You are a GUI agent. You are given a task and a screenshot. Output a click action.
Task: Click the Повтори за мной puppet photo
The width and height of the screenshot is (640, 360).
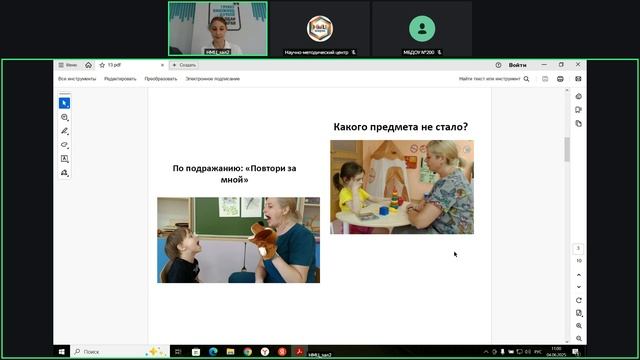pyautogui.click(x=238, y=240)
